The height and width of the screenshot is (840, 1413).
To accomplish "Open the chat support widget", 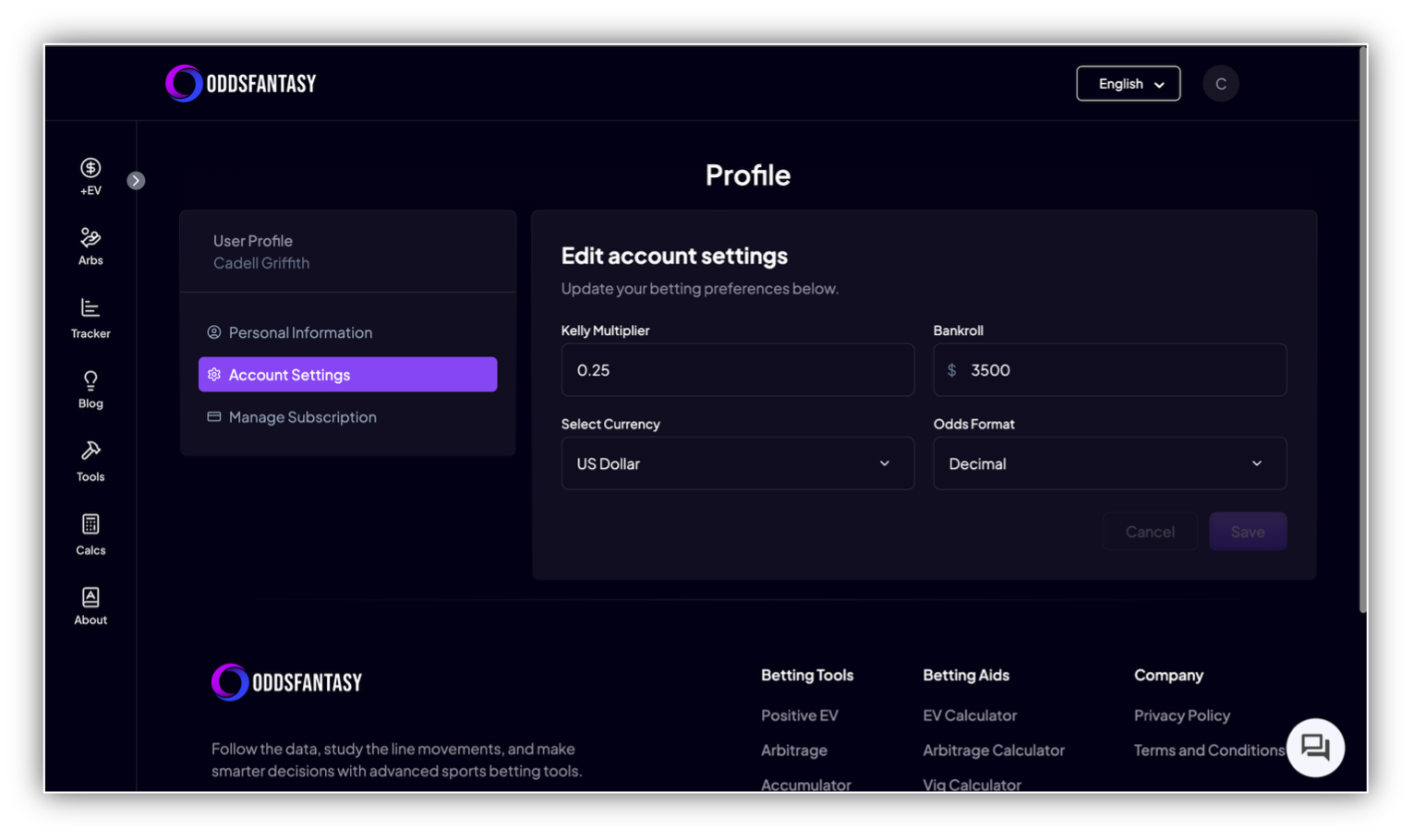I will pos(1315,748).
